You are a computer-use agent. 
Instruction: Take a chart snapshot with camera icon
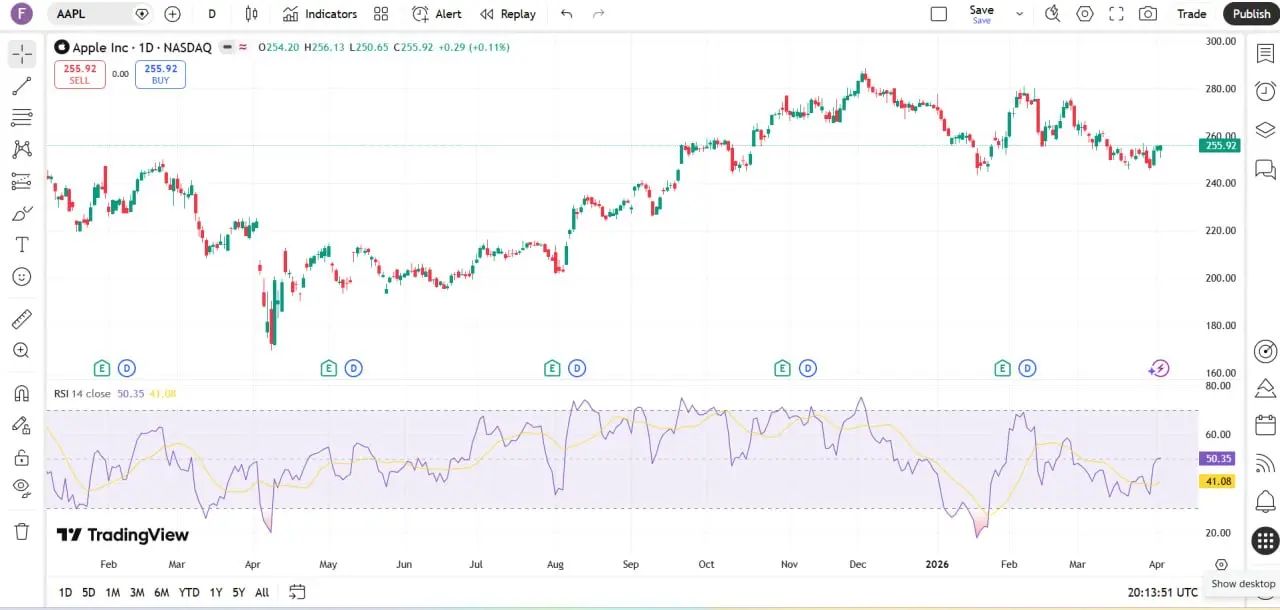(x=1148, y=14)
